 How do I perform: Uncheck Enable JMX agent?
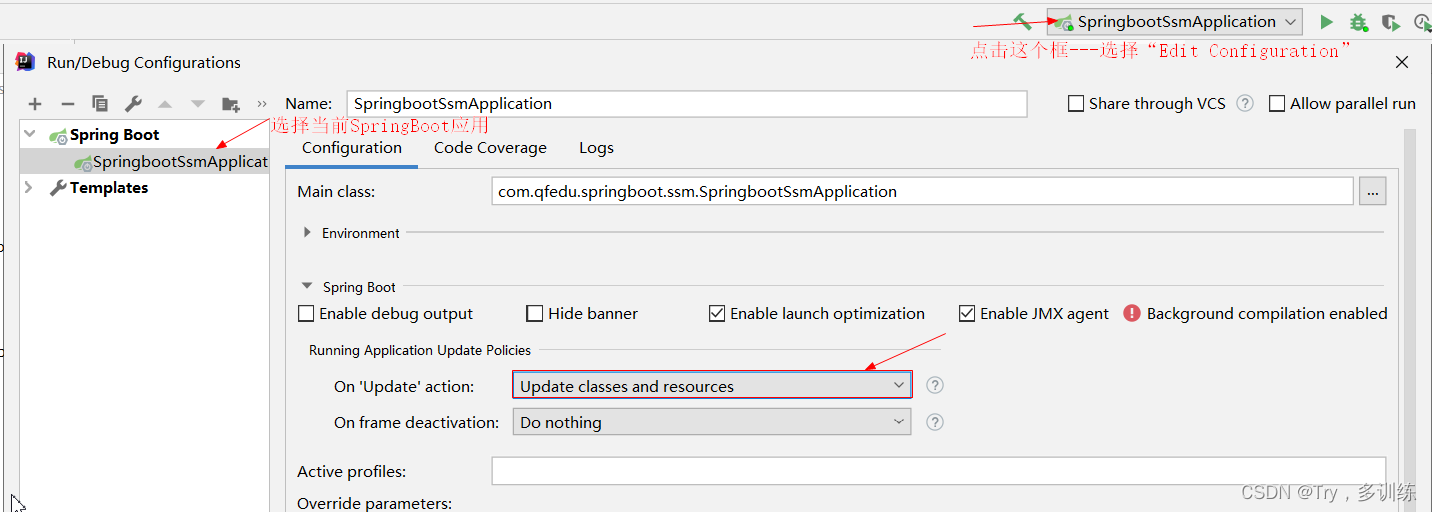967,313
